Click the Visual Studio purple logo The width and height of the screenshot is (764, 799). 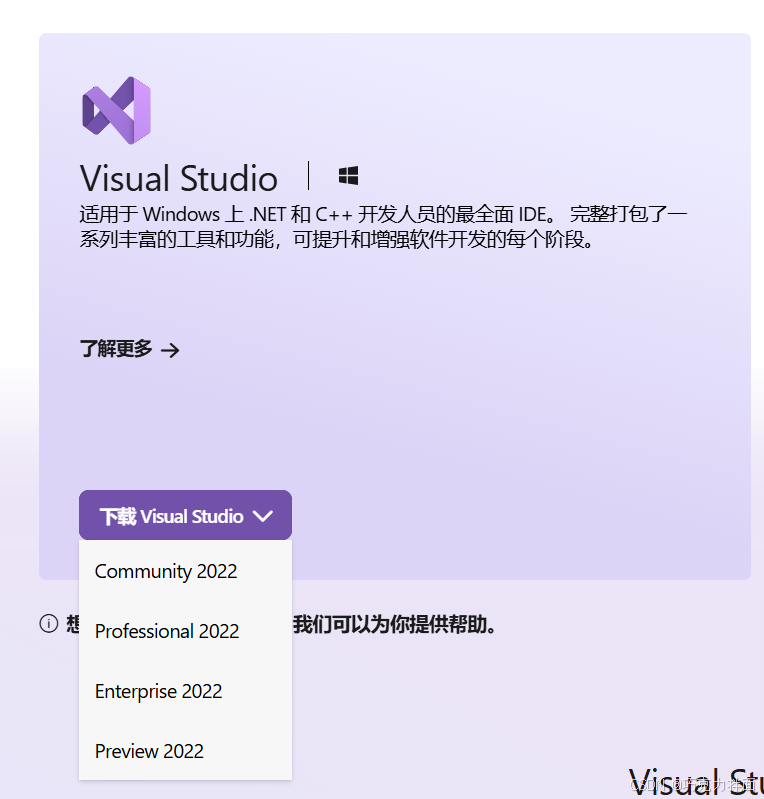(x=117, y=111)
